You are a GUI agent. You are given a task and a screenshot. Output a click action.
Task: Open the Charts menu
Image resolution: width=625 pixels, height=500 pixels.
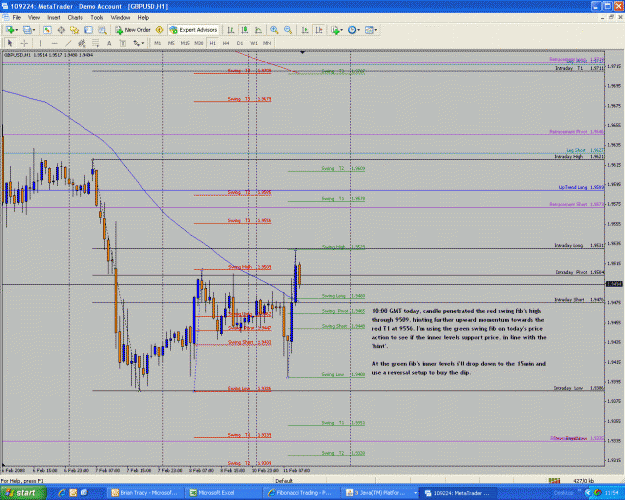click(75, 18)
